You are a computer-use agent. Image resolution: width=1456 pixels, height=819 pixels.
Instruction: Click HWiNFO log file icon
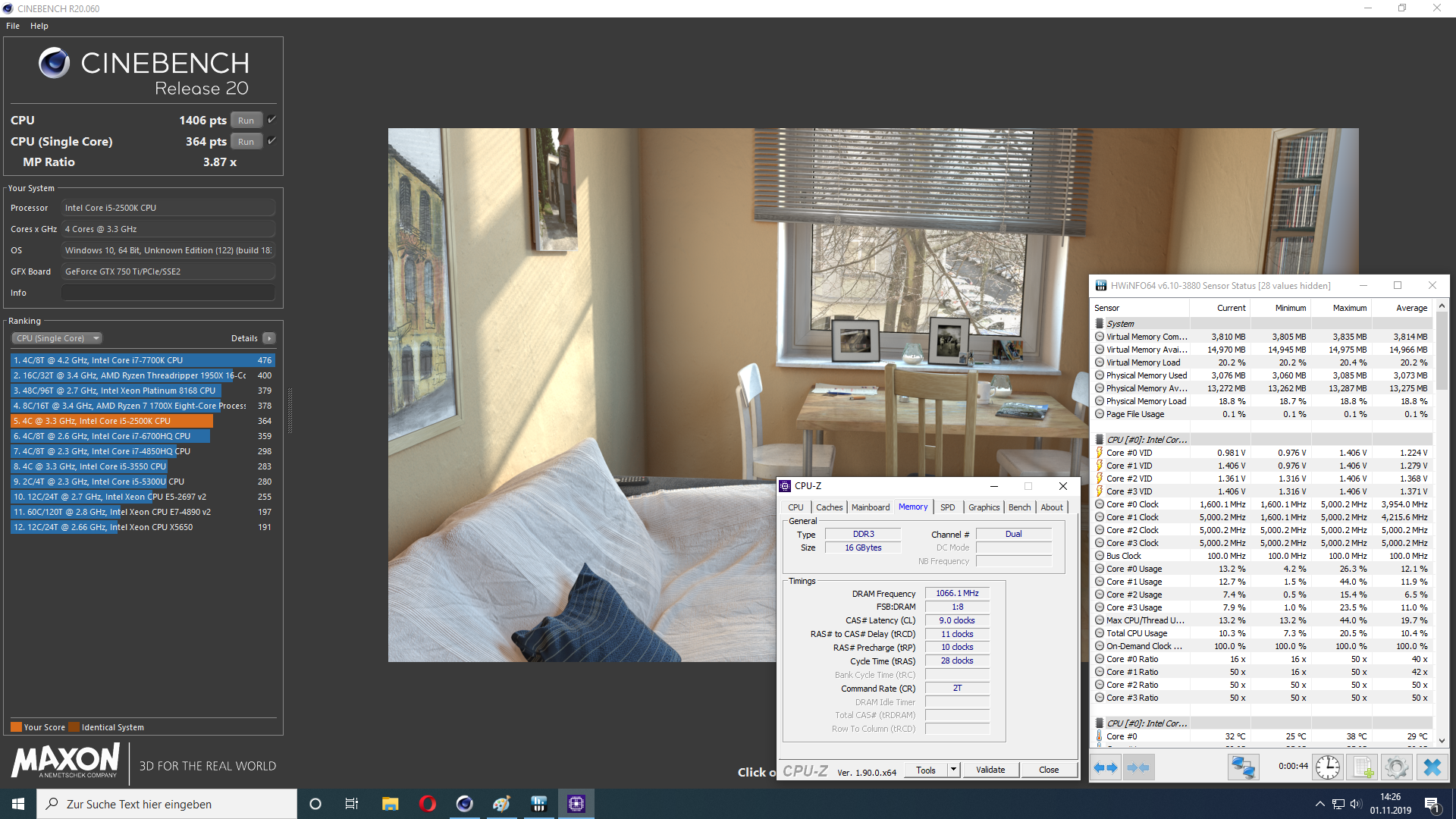click(1363, 767)
